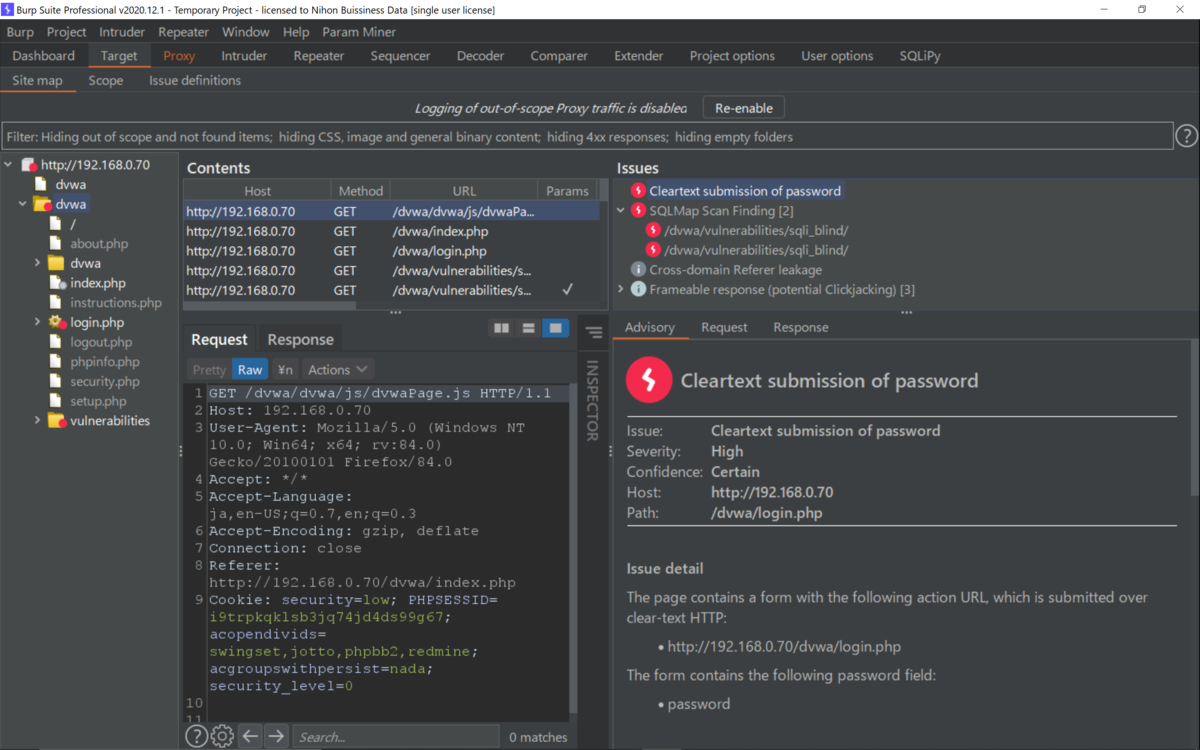Image resolution: width=1200 pixels, height=750 pixels.
Task: Switch to the Scope sub-tab
Action: pos(106,80)
